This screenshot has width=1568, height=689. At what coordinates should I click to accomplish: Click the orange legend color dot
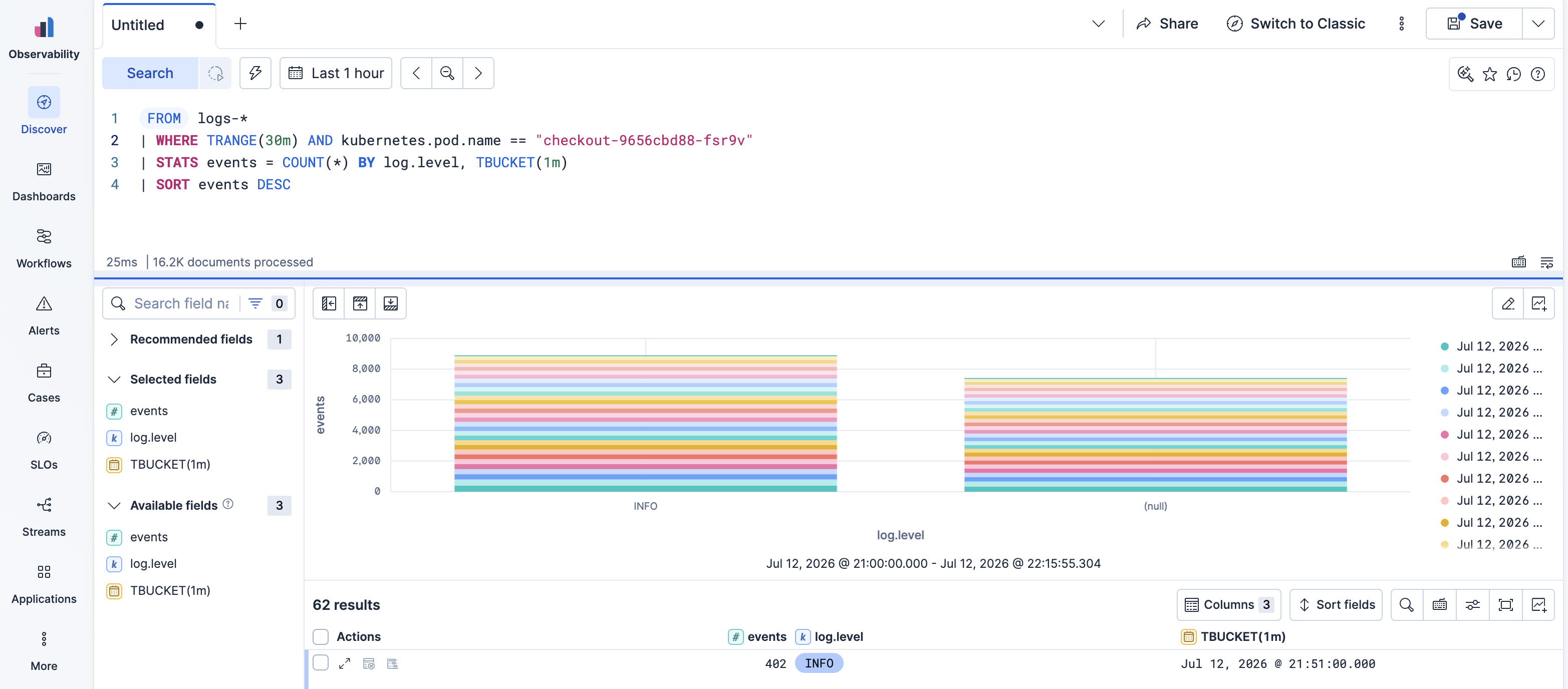[x=1444, y=522]
